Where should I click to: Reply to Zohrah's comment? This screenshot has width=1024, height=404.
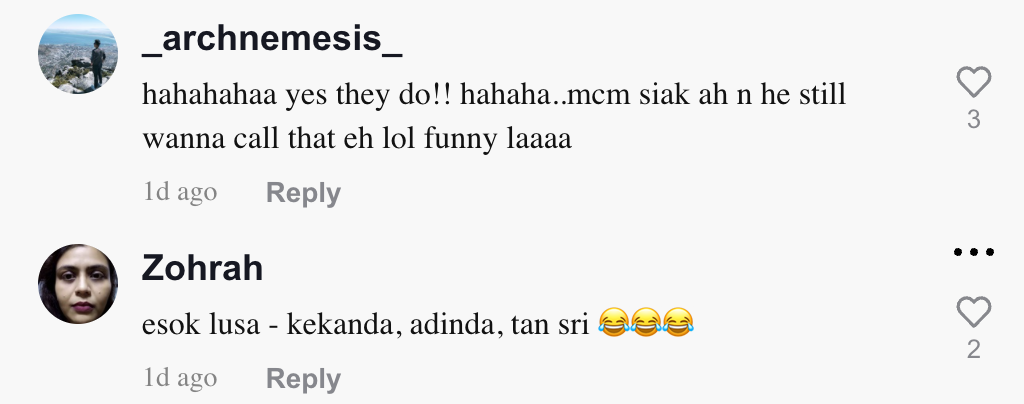click(x=303, y=379)
